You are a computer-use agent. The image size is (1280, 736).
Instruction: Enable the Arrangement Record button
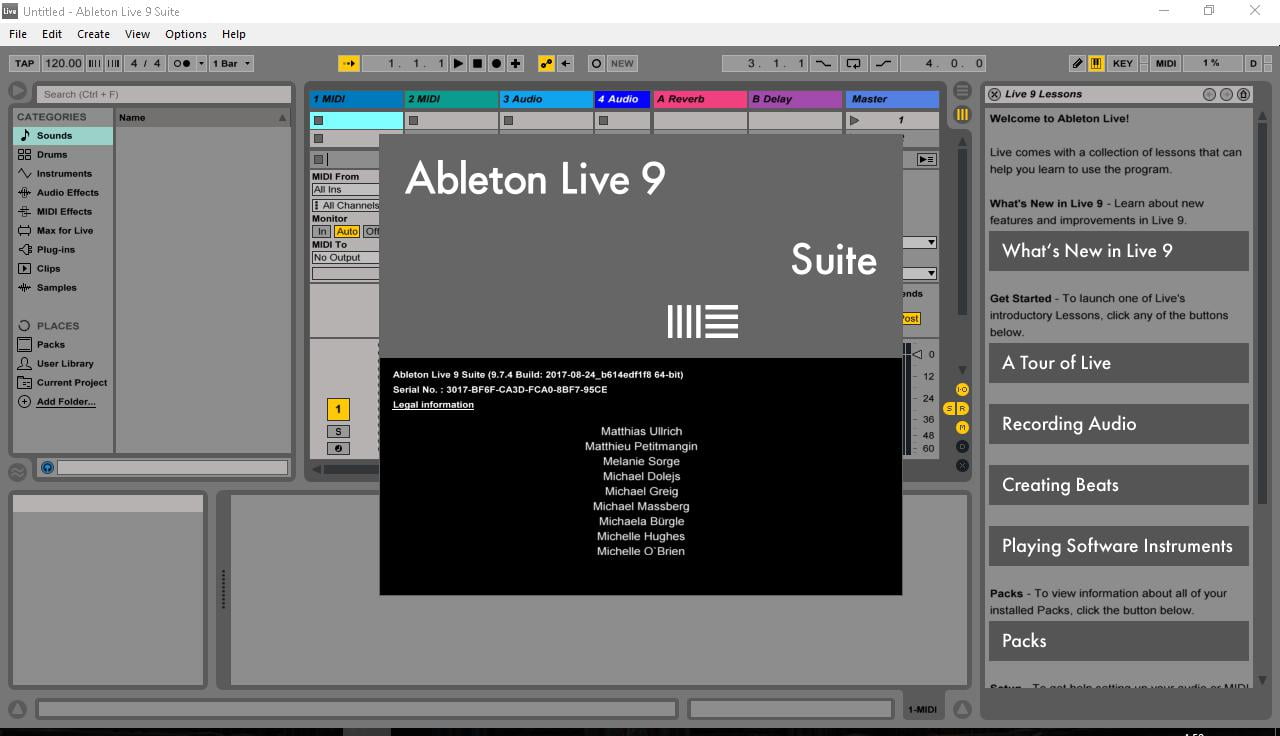coord(496,63)
